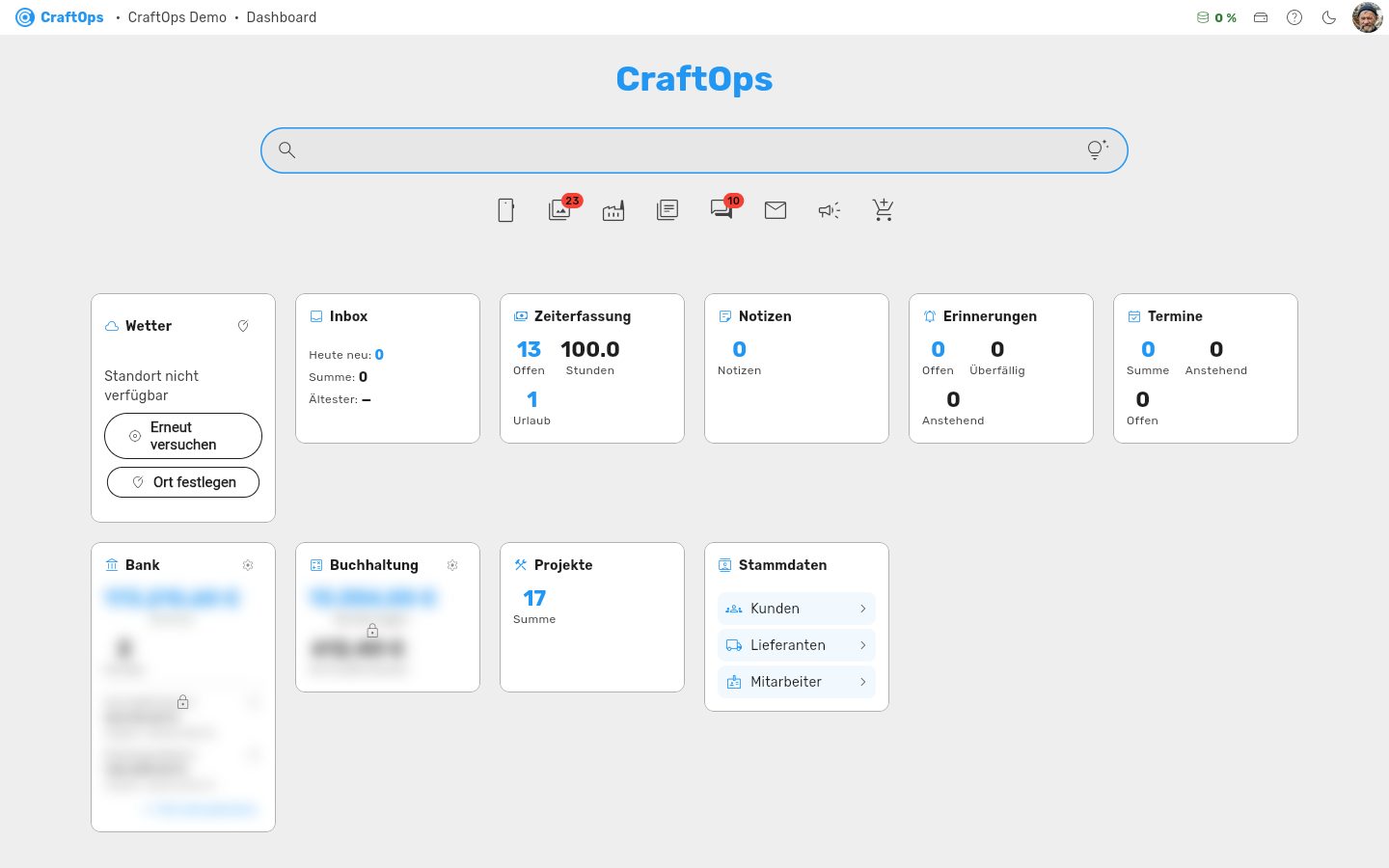Click the factory shortcut icon
This screenshot has height=868, width=1389.
click(613, 210)
